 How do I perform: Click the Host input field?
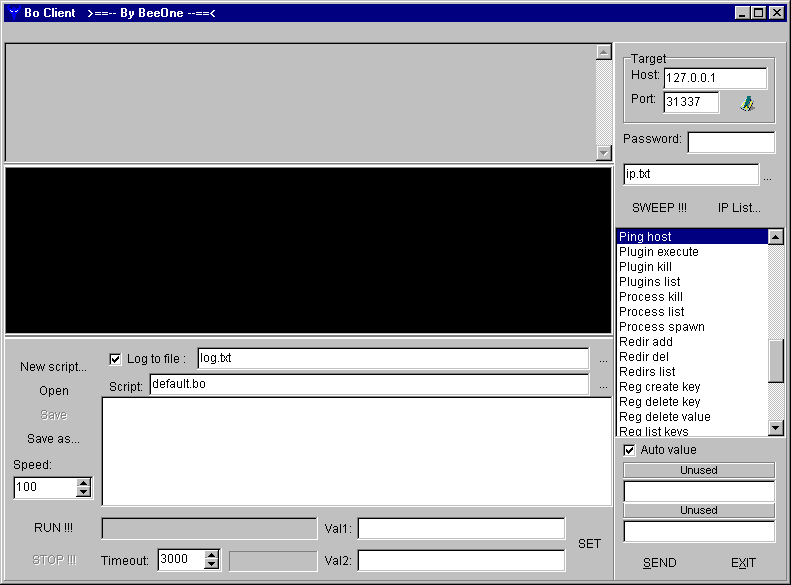714,78
